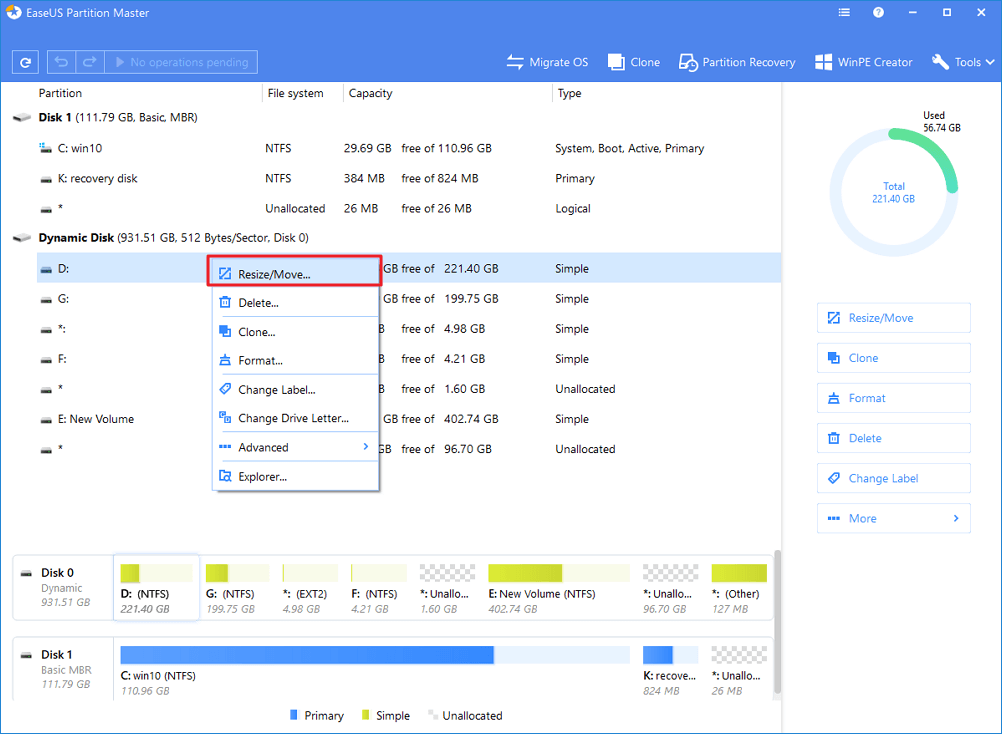Choose Change Drive Letter... from the context menu
1002x734 pixels.
[x=295, y=418]
